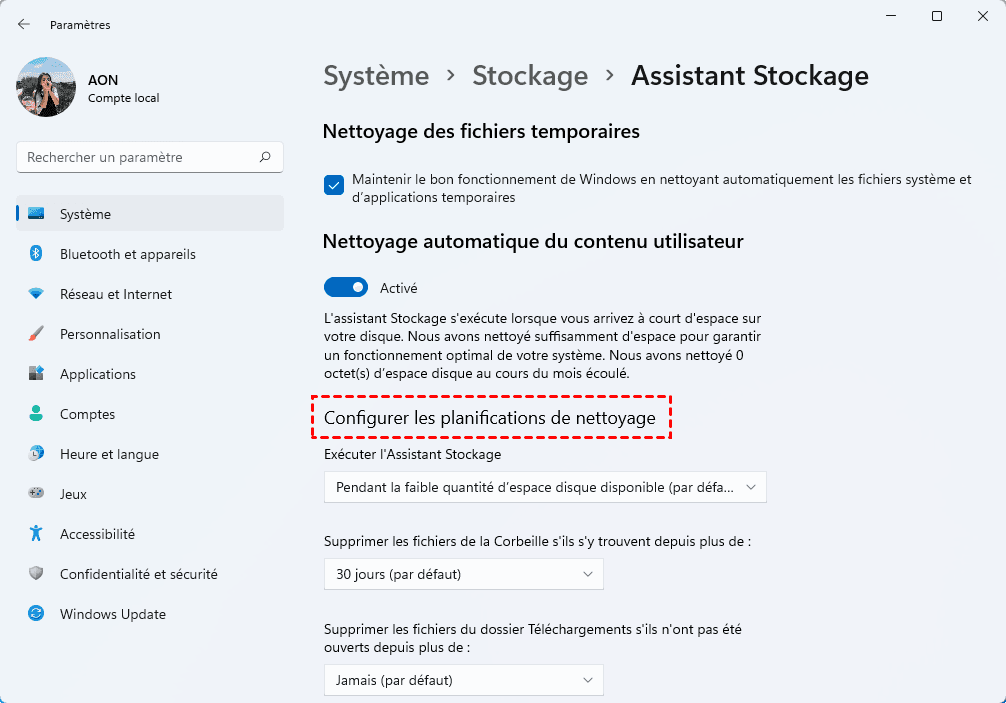1006x703 pixels.
Task: Go to Stockage in the breadcrumb
Action: 530,76
